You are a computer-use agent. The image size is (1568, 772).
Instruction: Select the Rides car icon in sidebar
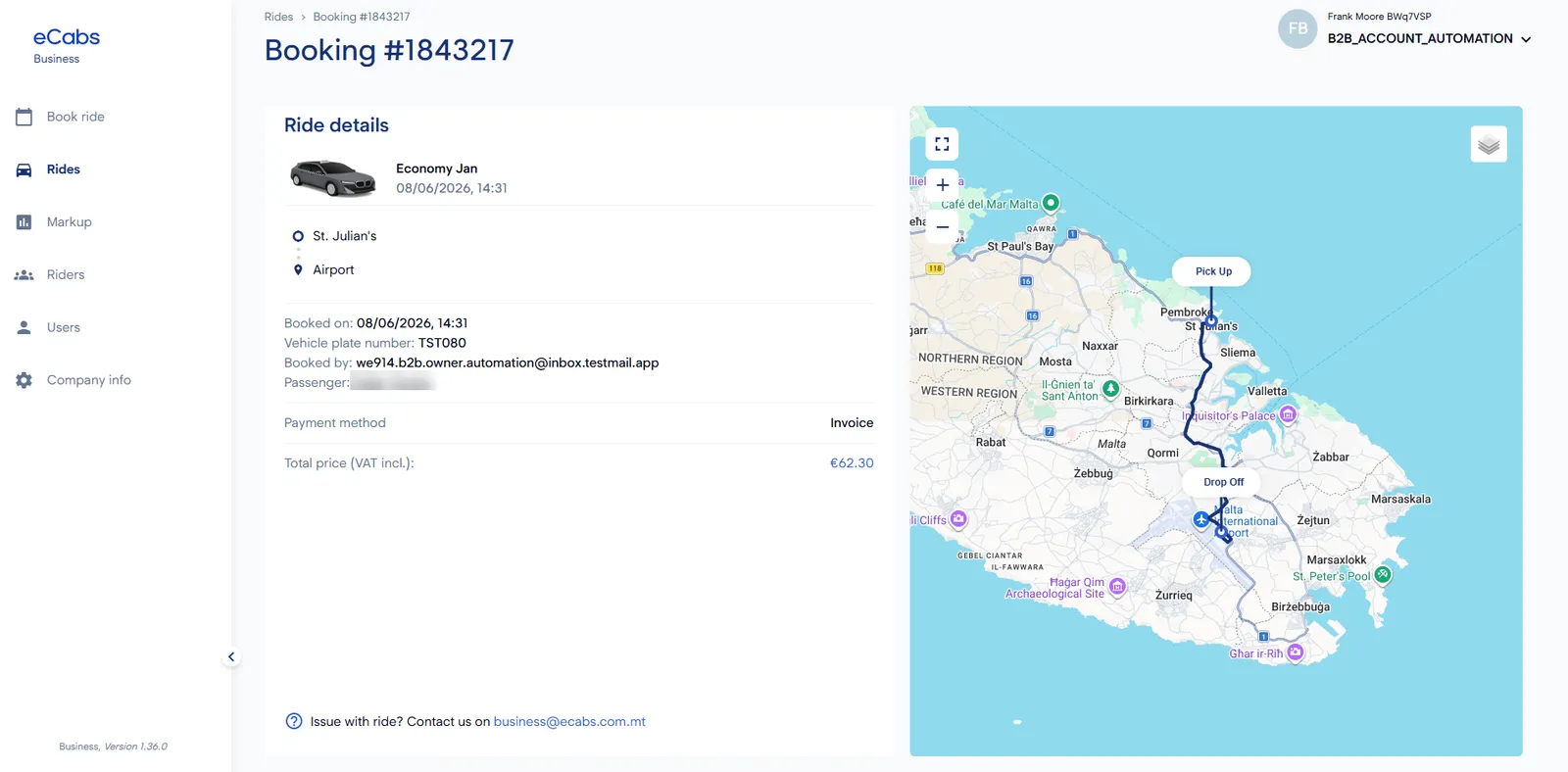pyautogui.click(x=24, y=169)
